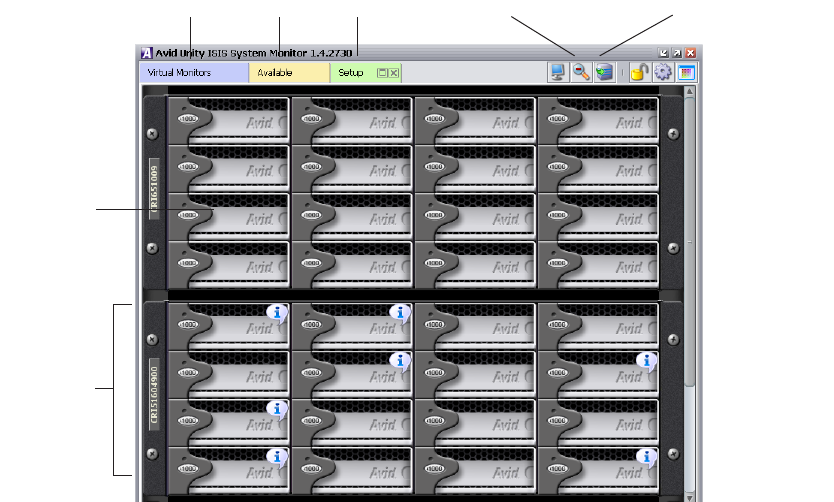Viewport: 834px width, 502px height.
Task: Click info bubble on lower chassis third-row first blade
Action: coord(277,409)
